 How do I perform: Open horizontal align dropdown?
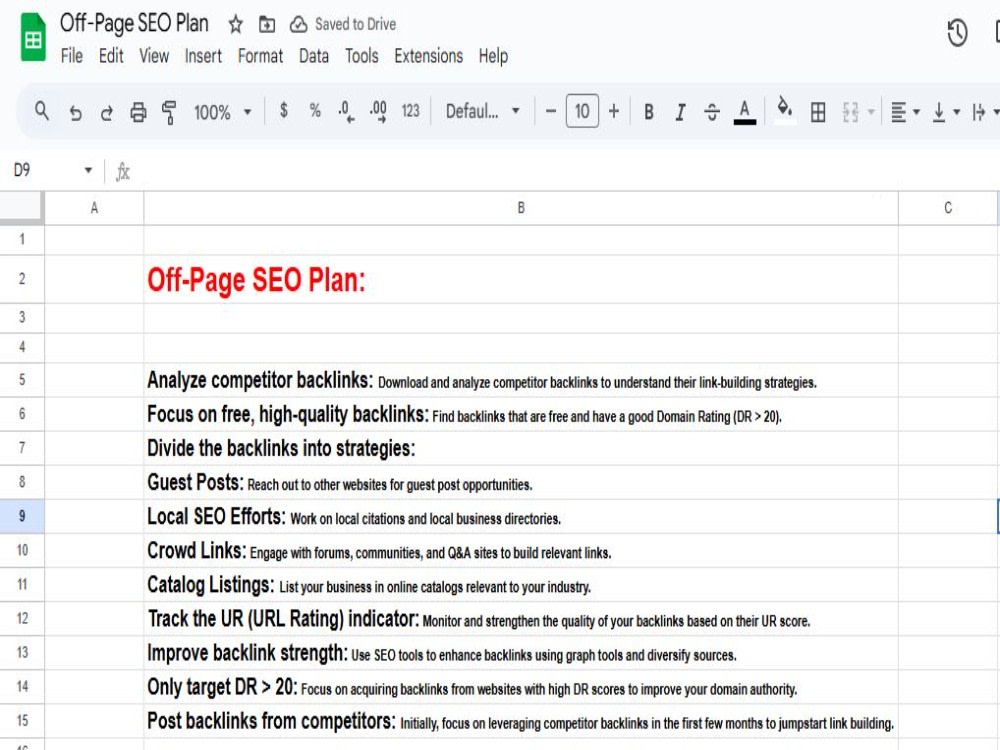(904, 112)
